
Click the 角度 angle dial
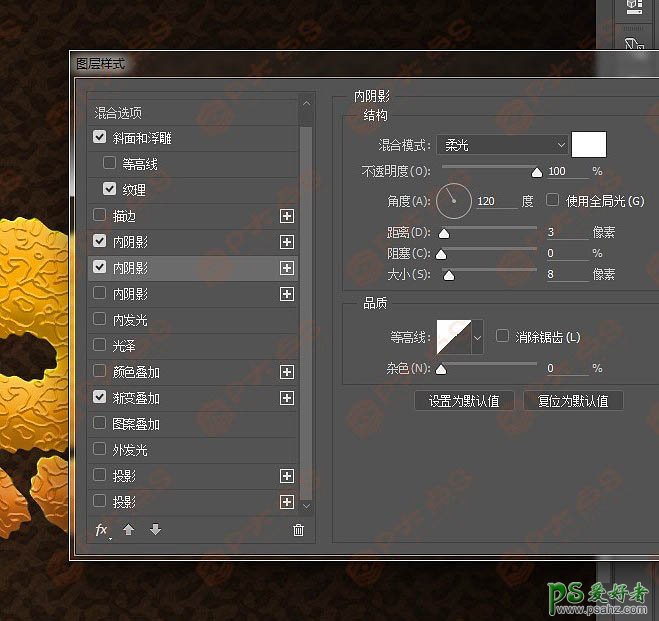pyautogui.click(x=453, y=201)
